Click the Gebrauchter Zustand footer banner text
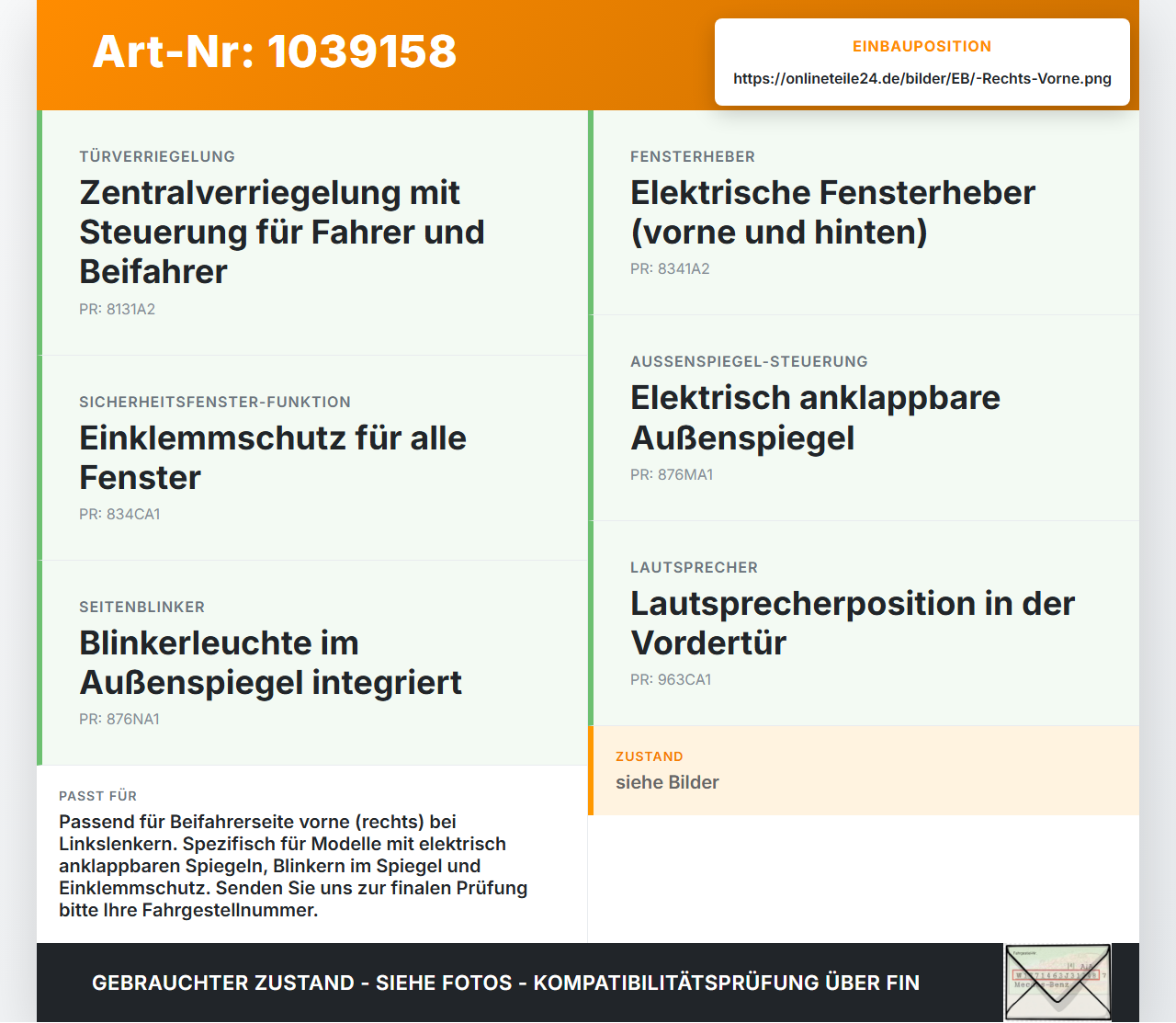Viewport: 1176px width, 1023px height. click(505, 983)
